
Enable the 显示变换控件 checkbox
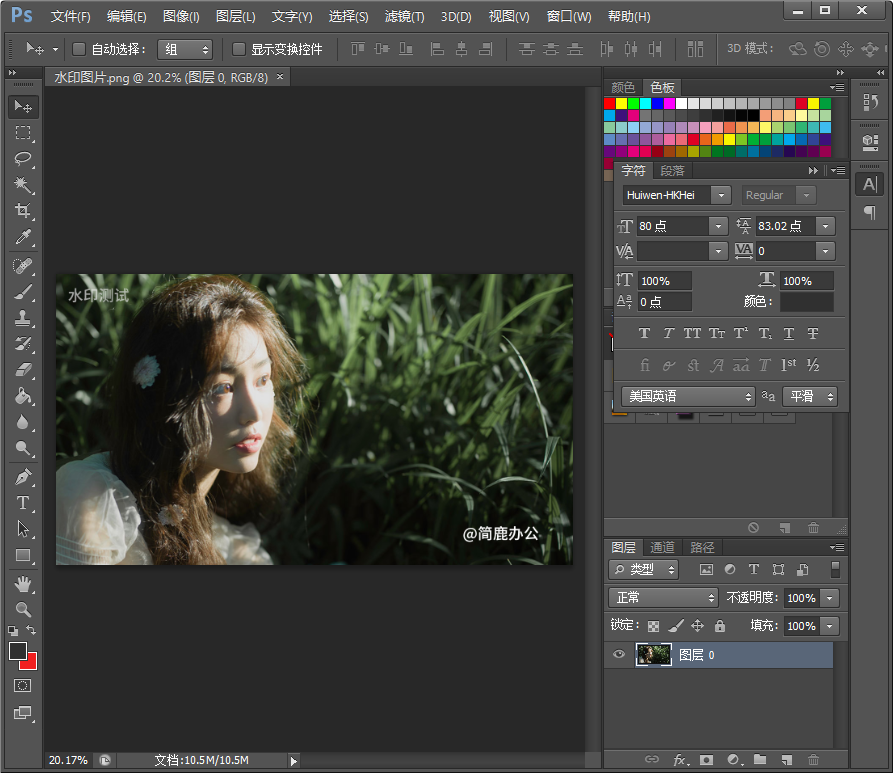[x=239, y=49]
